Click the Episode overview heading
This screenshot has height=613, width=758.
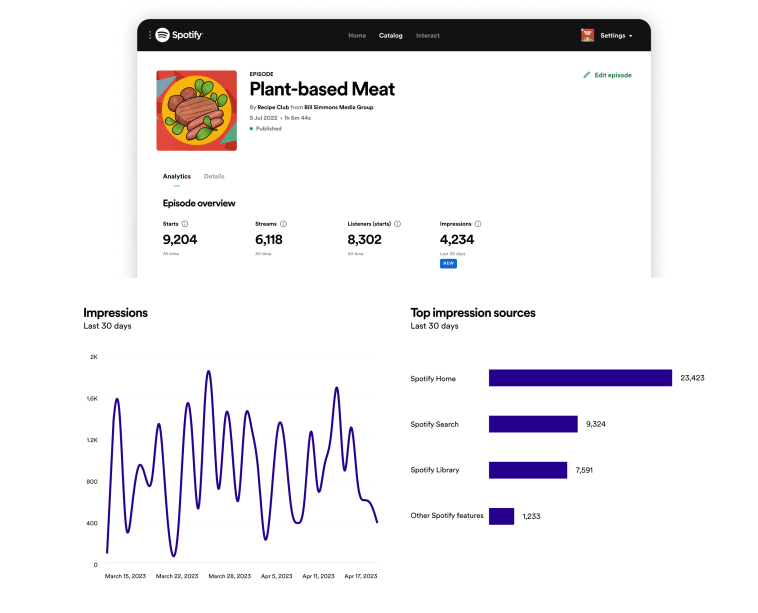click(x=199, y=204)
